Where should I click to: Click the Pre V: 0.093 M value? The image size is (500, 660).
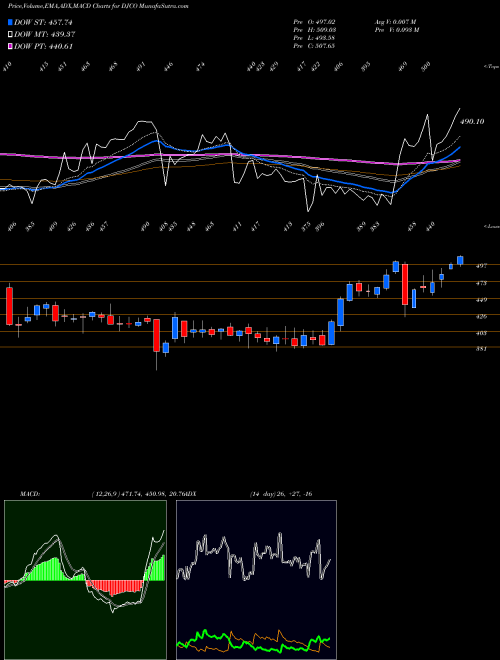[x=396, y=29]
